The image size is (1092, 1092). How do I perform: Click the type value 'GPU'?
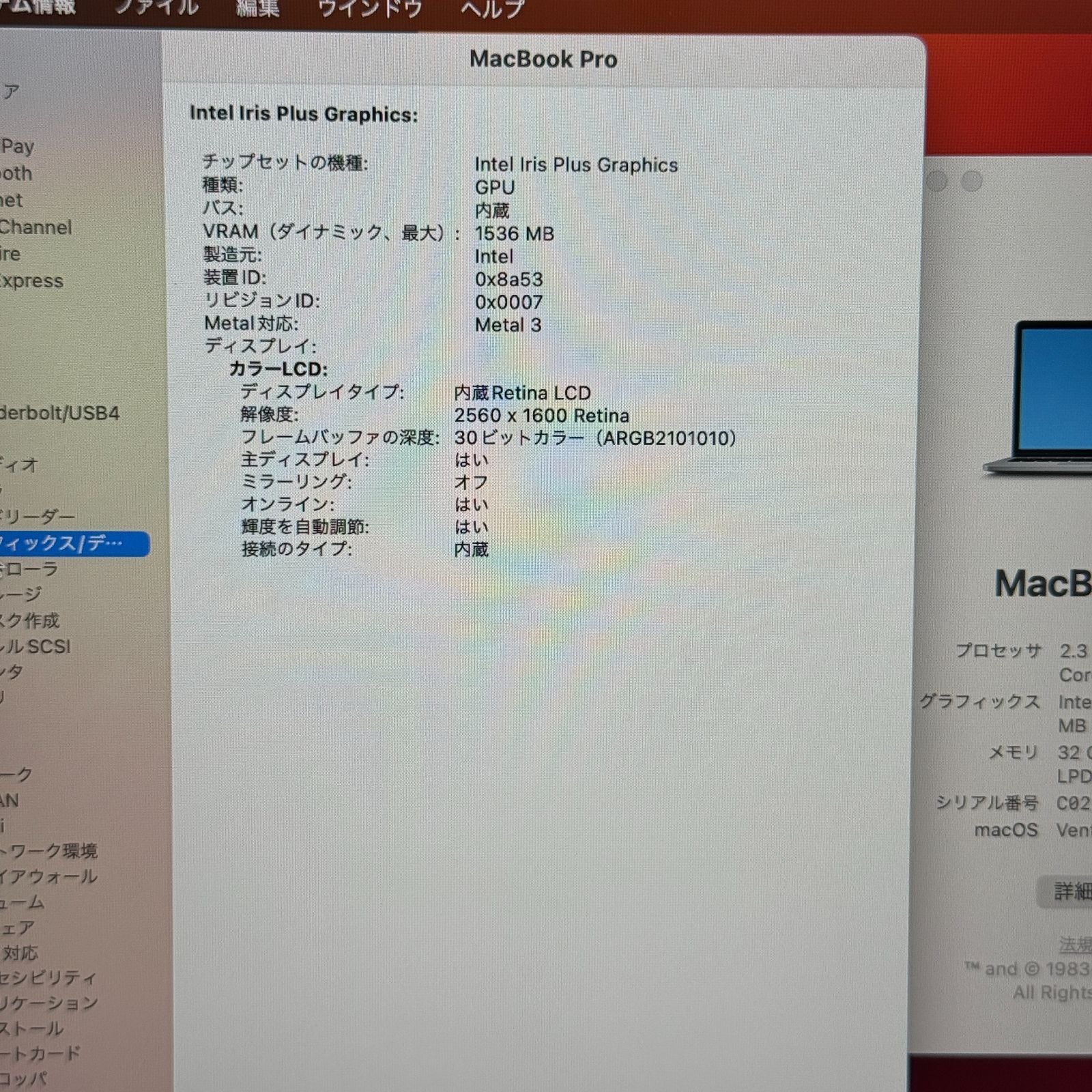click(x=495, y=187)
